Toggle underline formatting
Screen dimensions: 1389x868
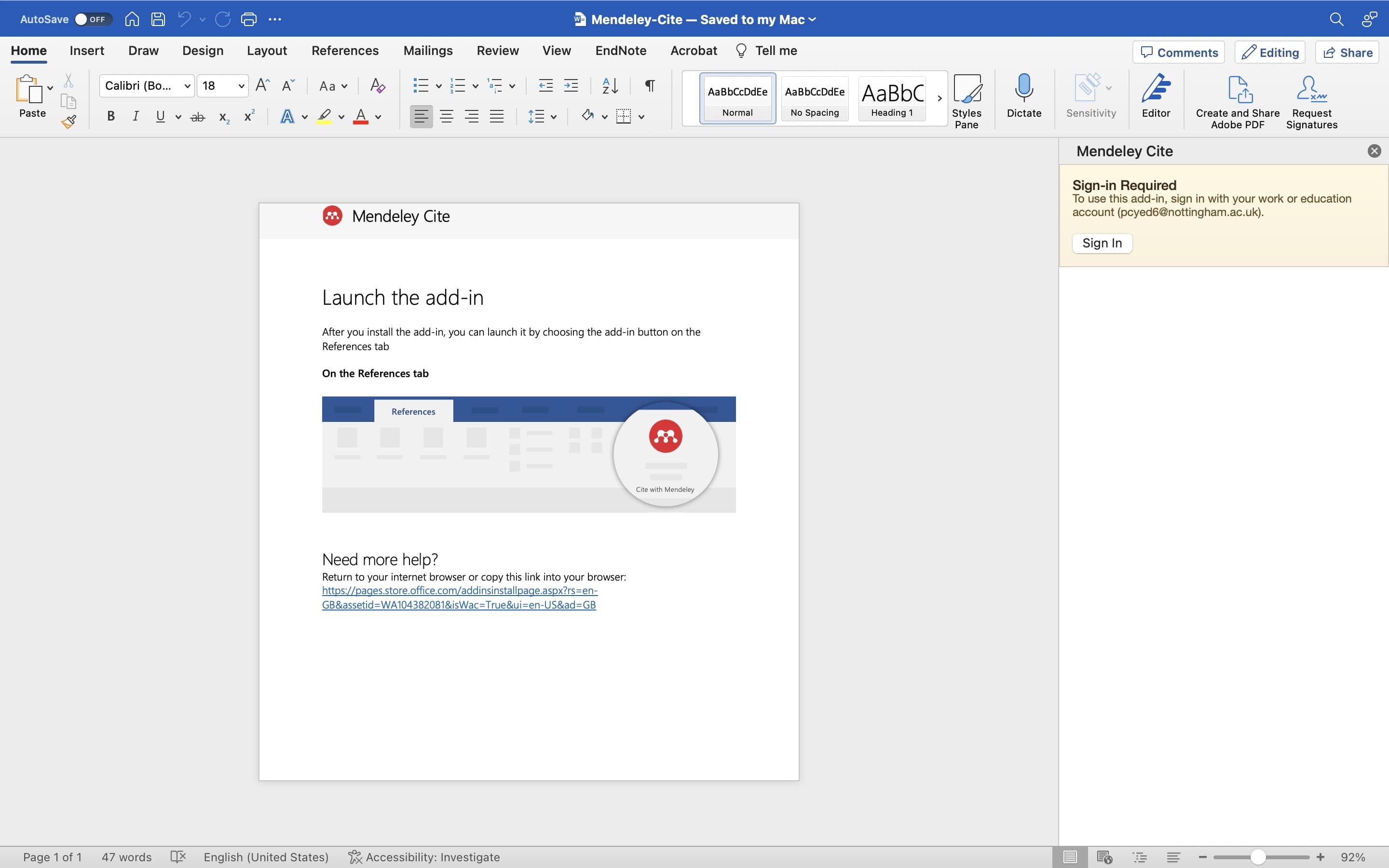160,117
